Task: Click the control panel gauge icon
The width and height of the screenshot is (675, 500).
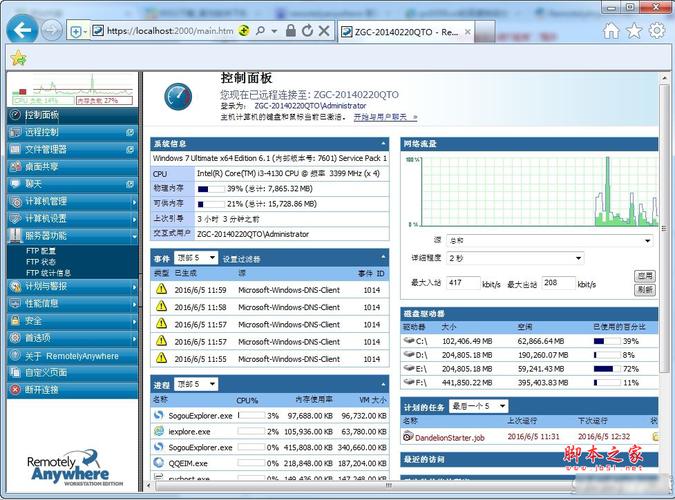Action: point(178,96)
